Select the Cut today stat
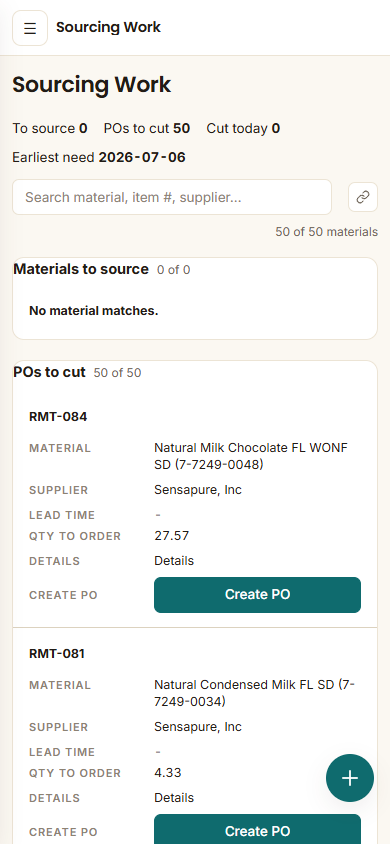 (243, 129)
